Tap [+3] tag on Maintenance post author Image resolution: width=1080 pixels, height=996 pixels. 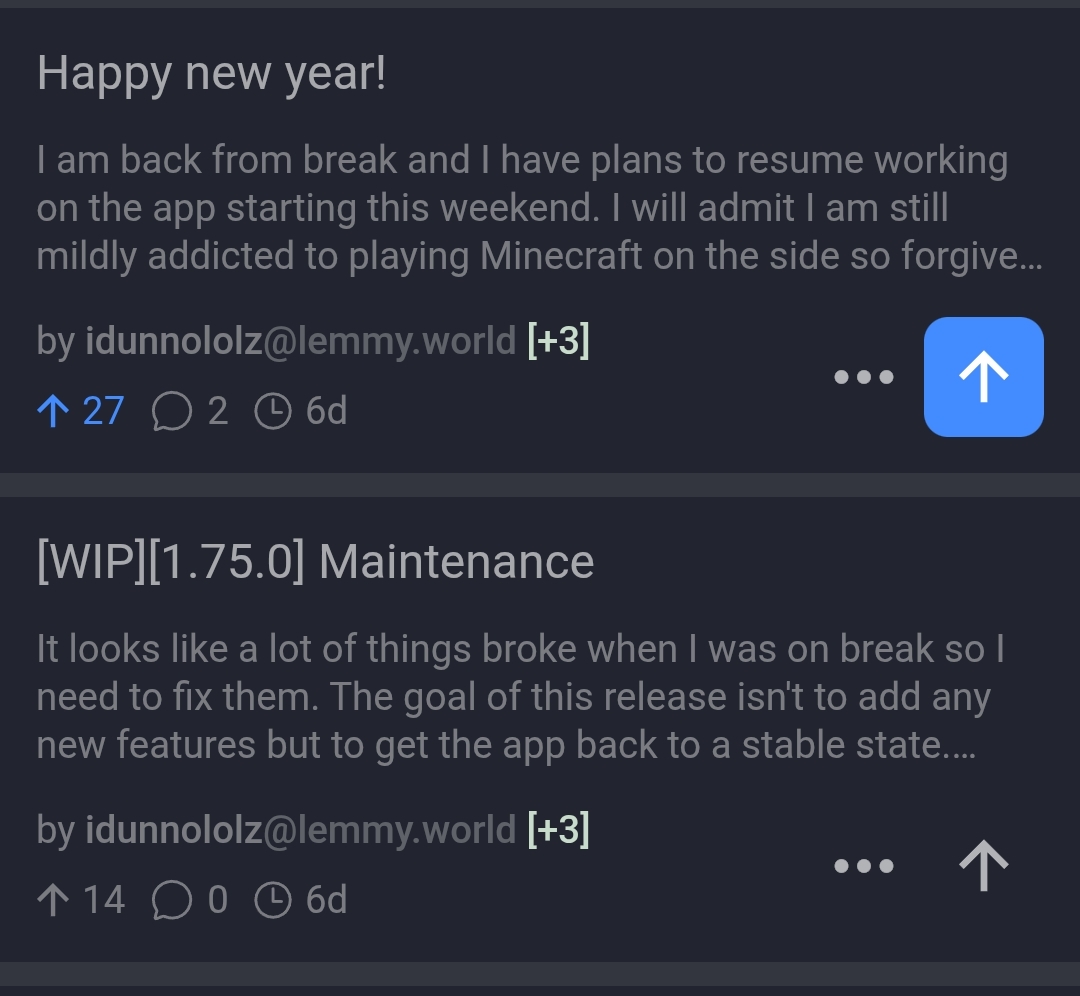click(558, 830)
